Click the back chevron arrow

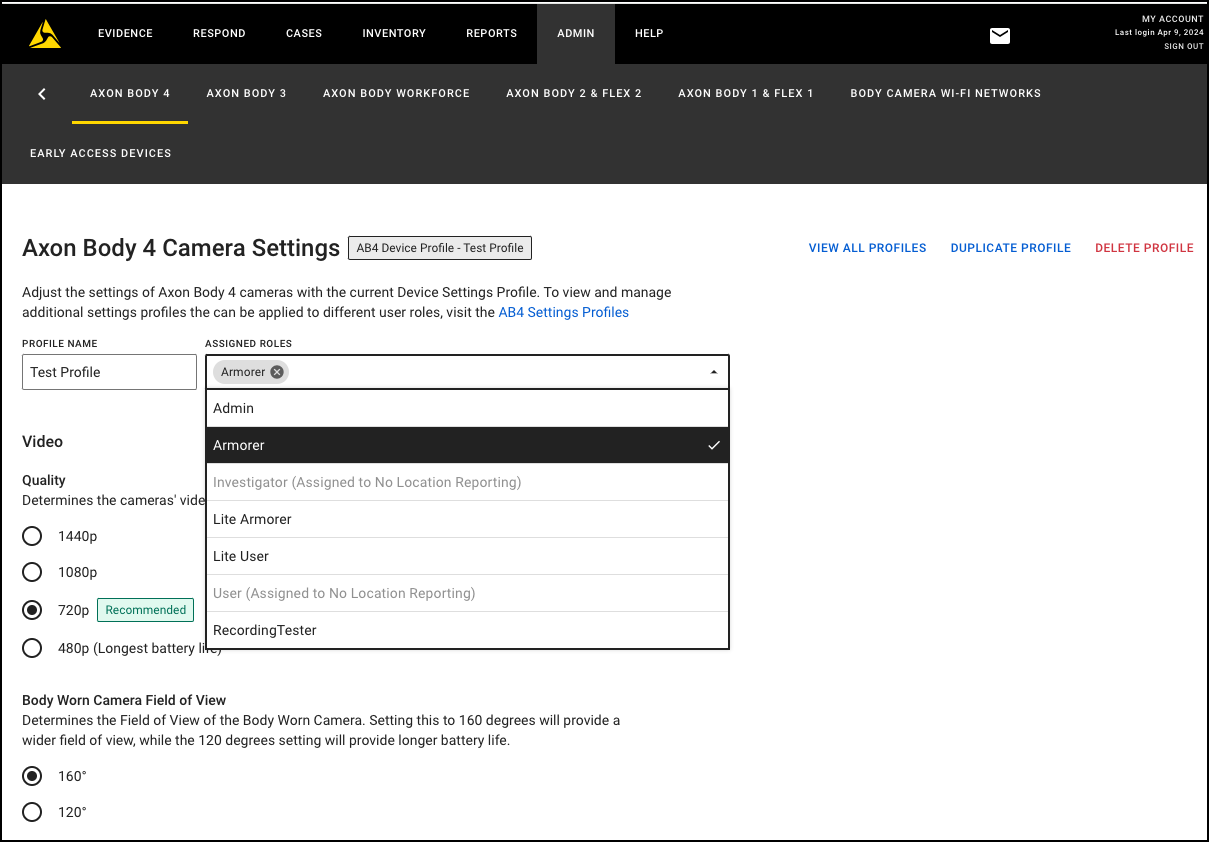[42, 94]
